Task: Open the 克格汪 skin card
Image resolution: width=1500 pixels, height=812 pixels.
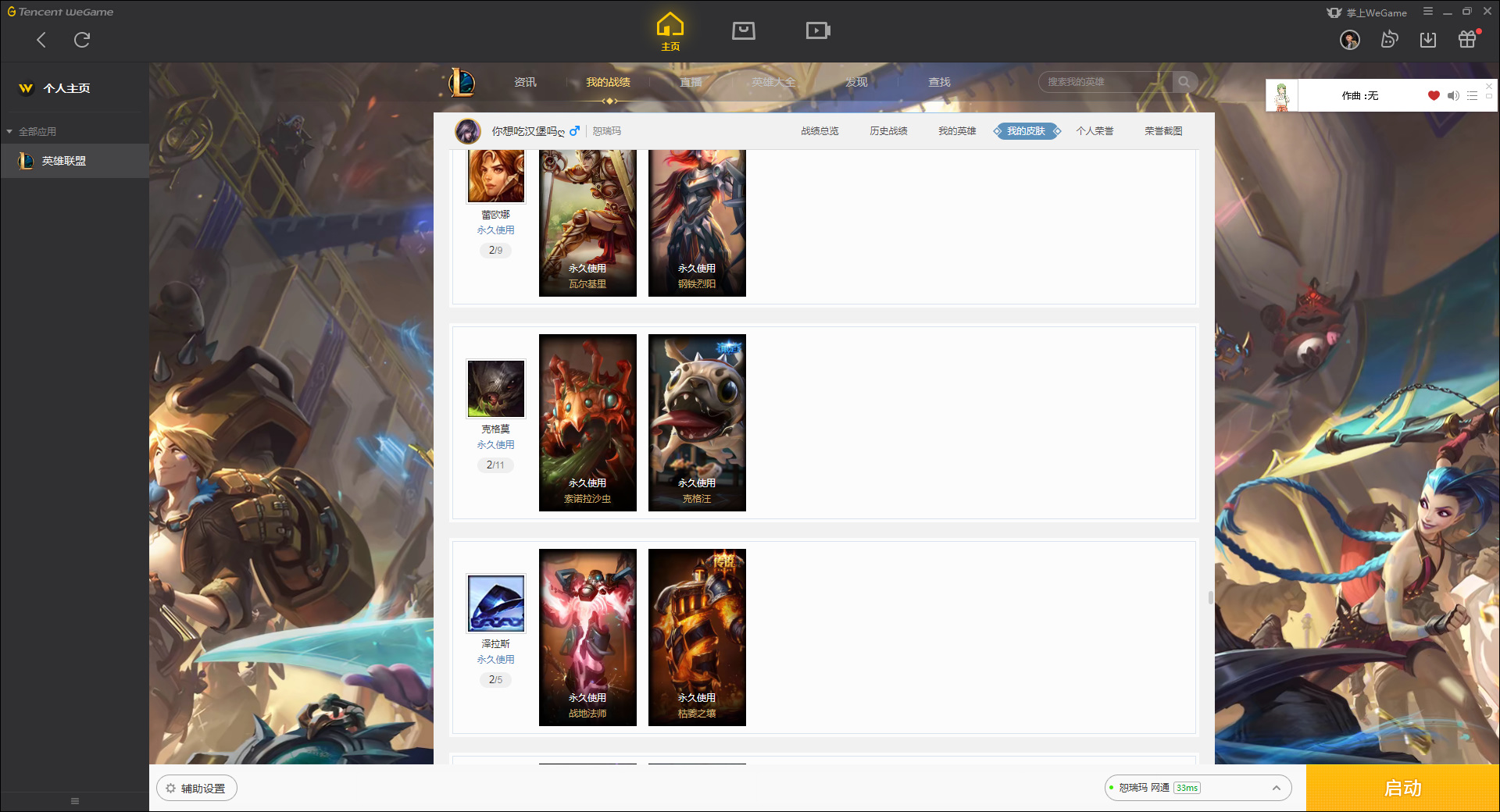Action: (x=697, y=422)
